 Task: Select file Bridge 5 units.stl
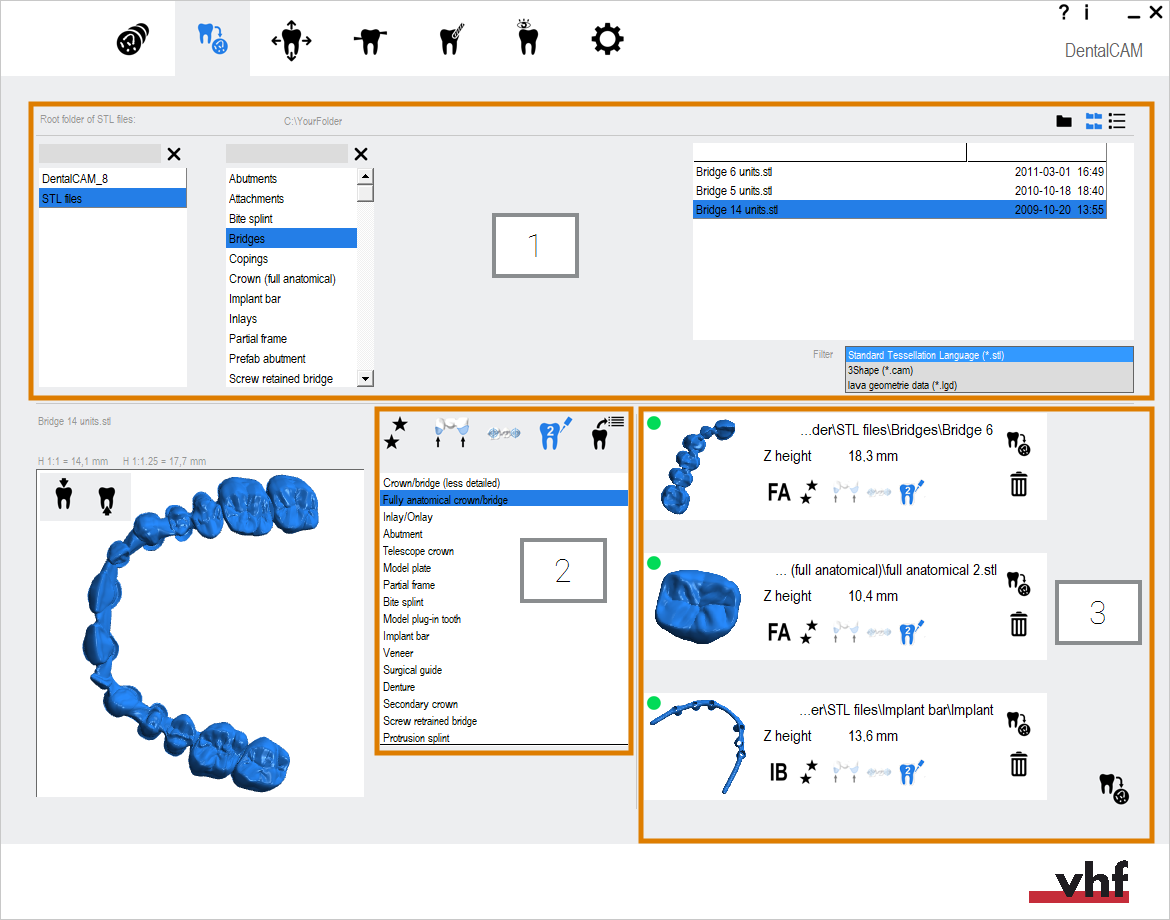(x=899, y=191)
